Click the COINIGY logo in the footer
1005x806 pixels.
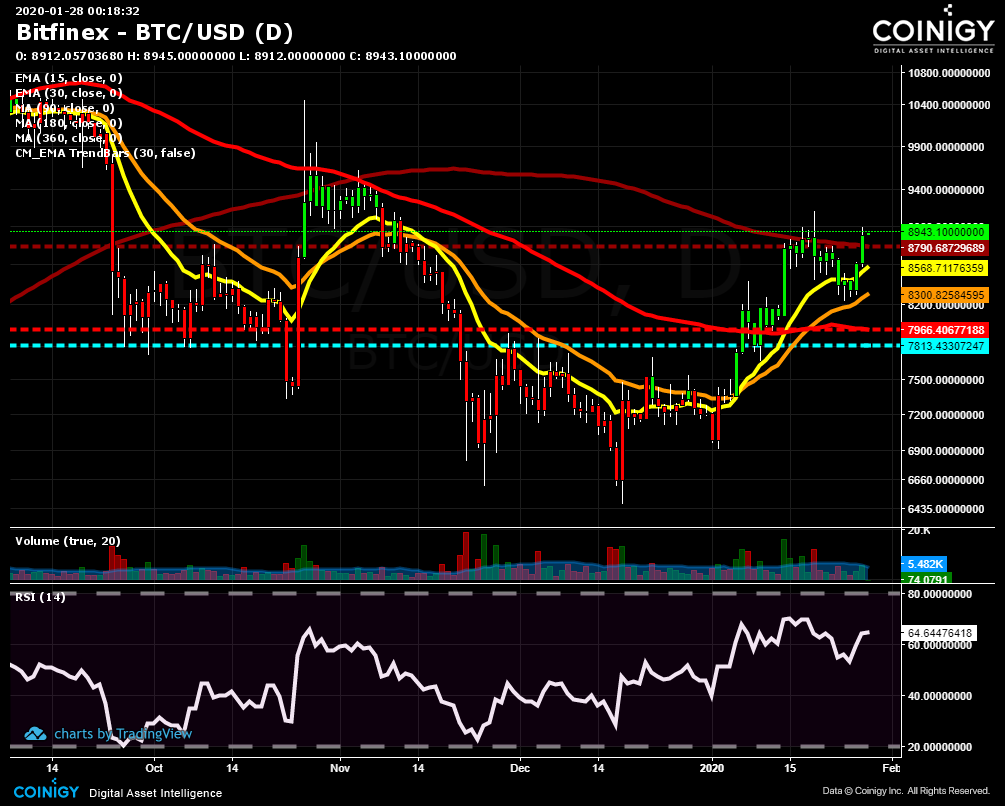point(46,790)
